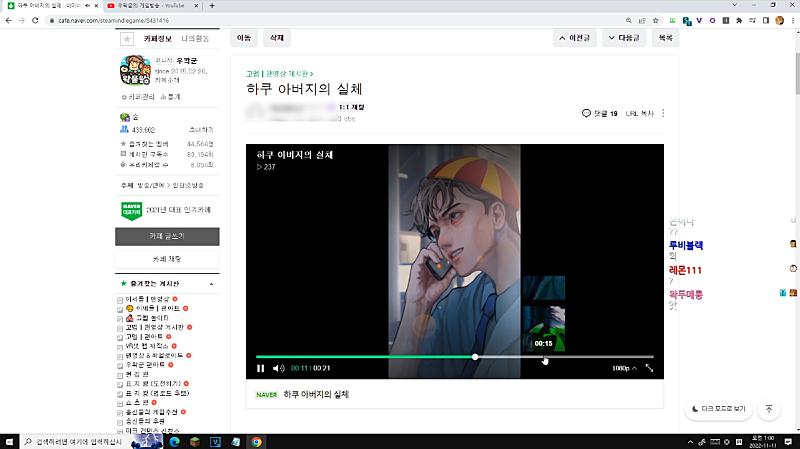Click the Chrome icon in the taskbar
The height and width of the screenshot is (449, 800).
pyautogui.click(x=257, y=442)
